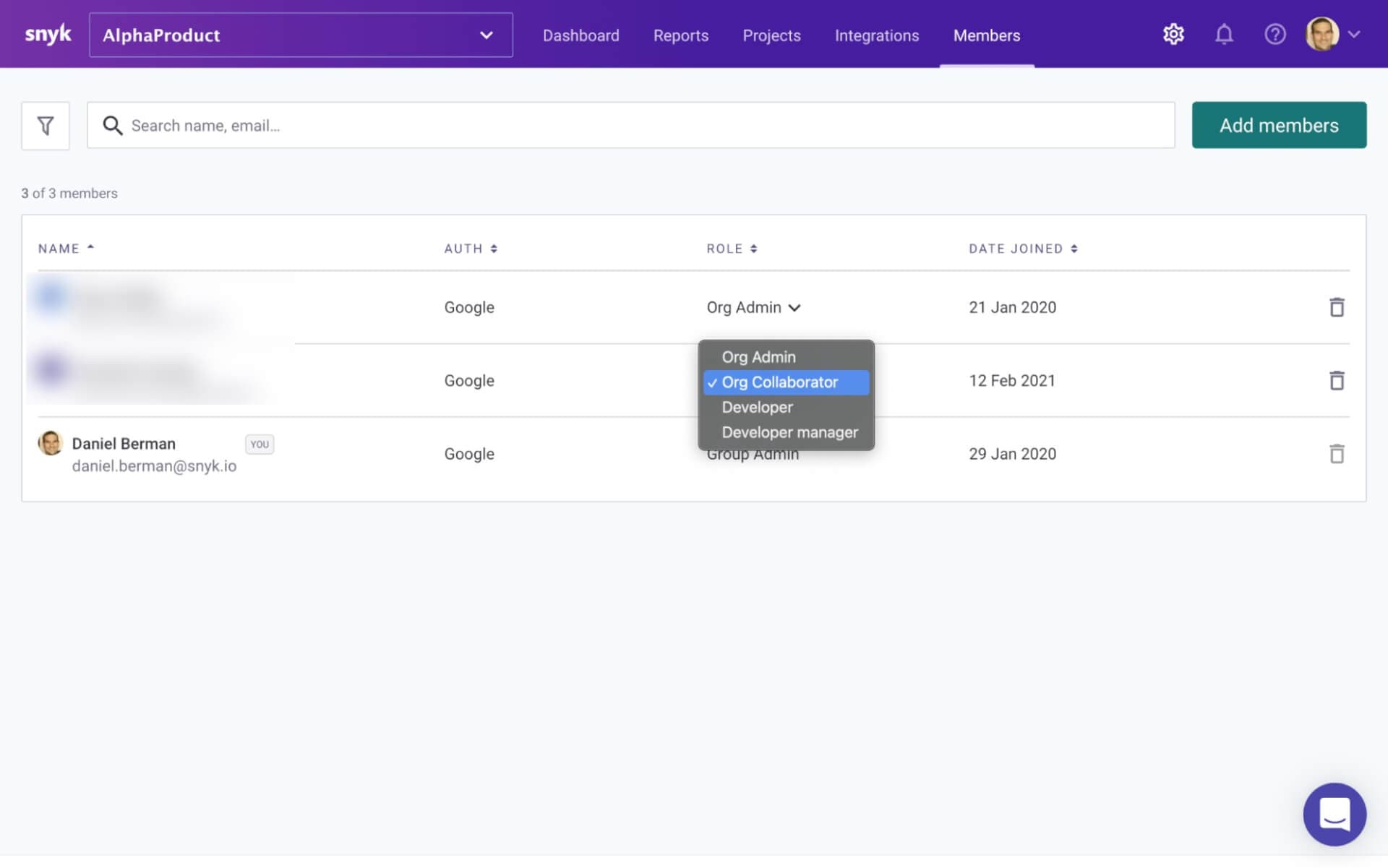Select Developer role option

coord(787,408)
